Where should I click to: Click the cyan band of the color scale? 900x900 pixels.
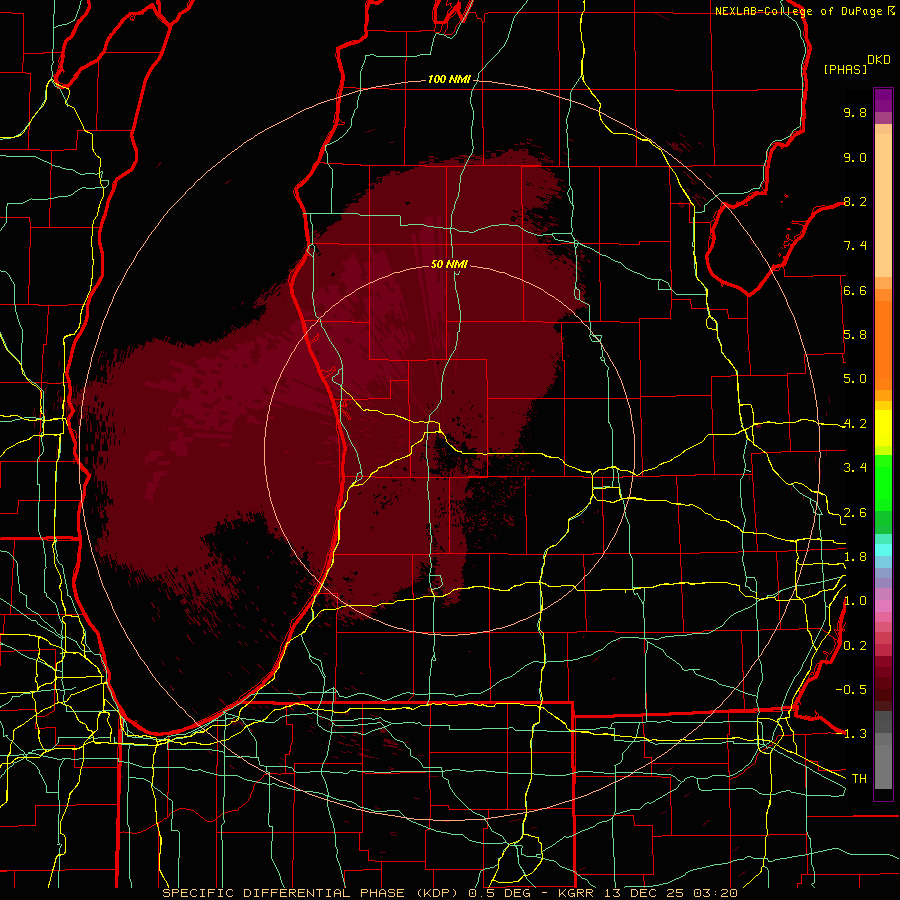(883, 550)
